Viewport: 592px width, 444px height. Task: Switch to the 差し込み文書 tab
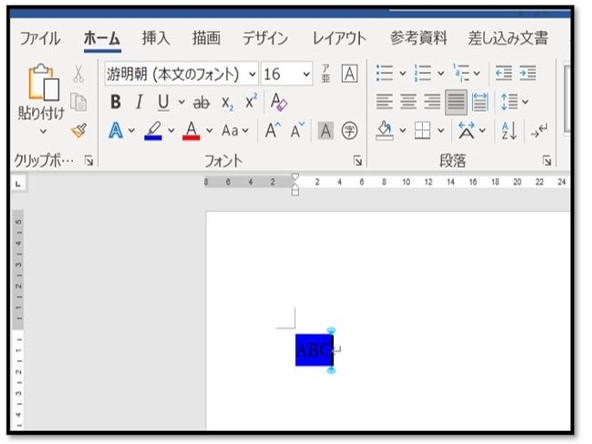(x=508, y=38)
